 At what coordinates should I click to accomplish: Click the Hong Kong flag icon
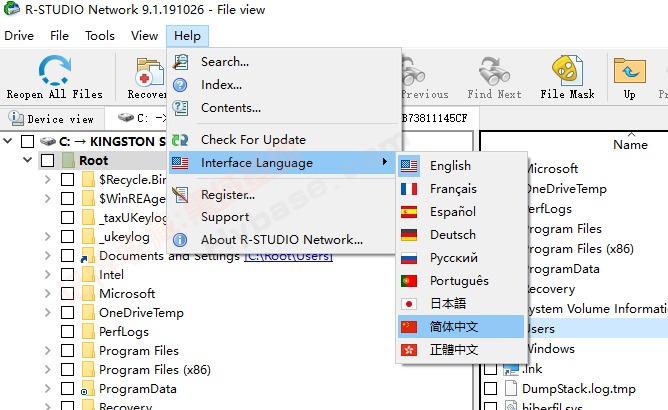point(409,350)
